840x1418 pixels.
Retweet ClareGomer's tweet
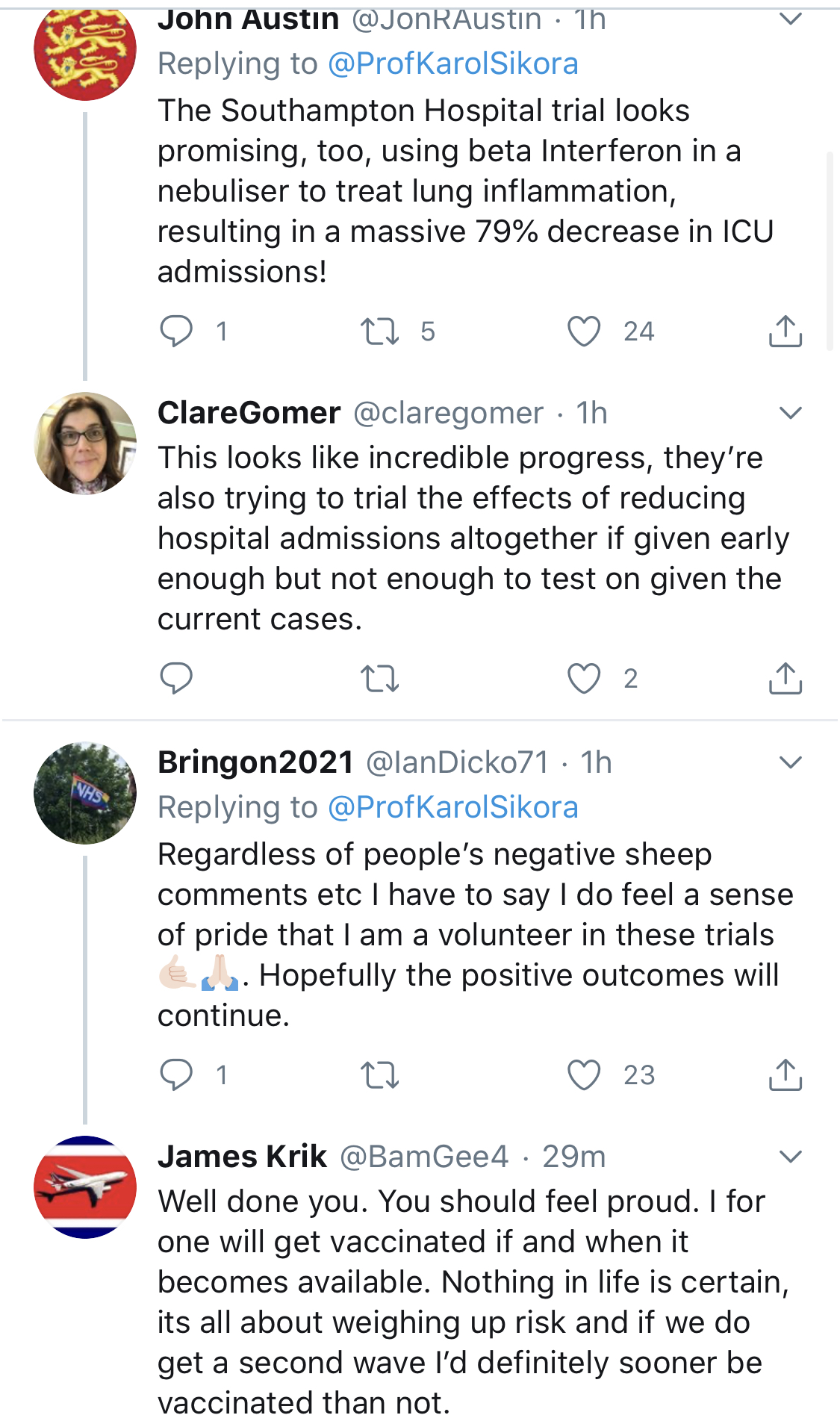379,678
